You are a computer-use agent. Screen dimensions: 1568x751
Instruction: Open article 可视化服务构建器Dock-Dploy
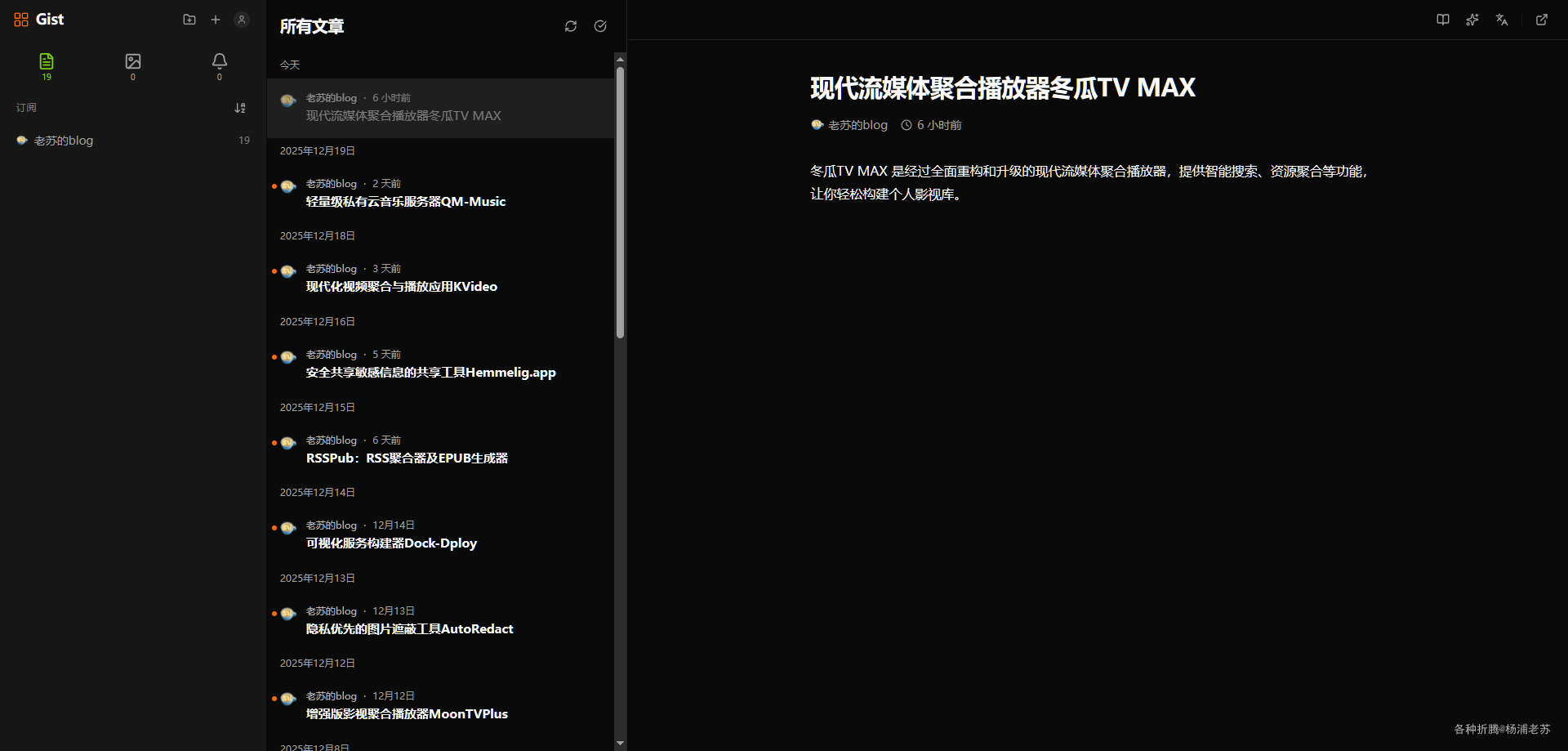[x=441, y=535]
